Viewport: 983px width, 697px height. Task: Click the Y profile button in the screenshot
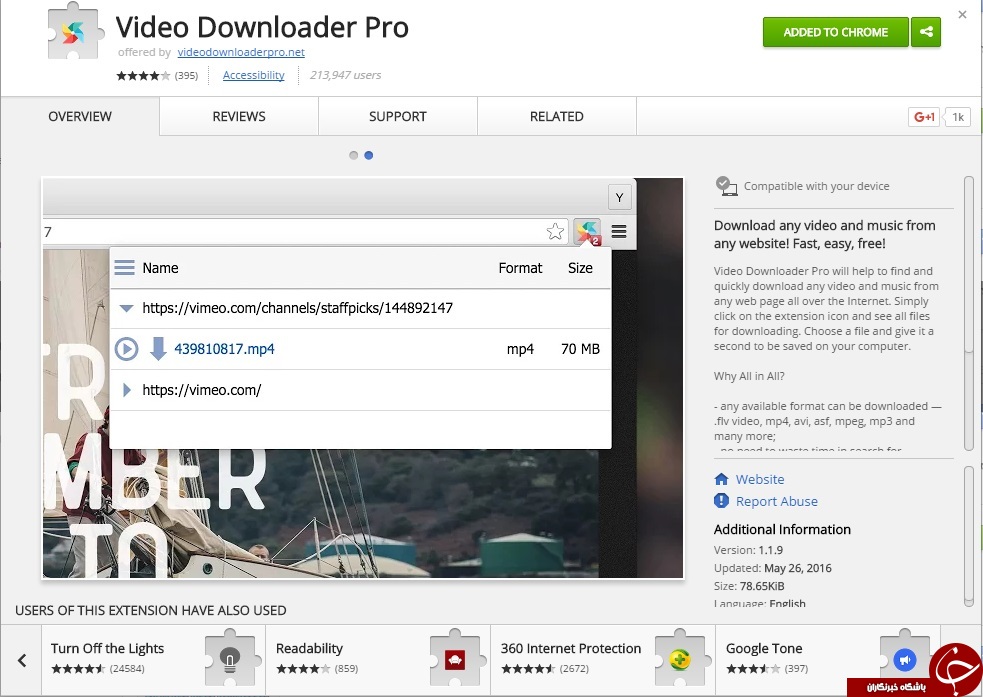pos(619,197)
